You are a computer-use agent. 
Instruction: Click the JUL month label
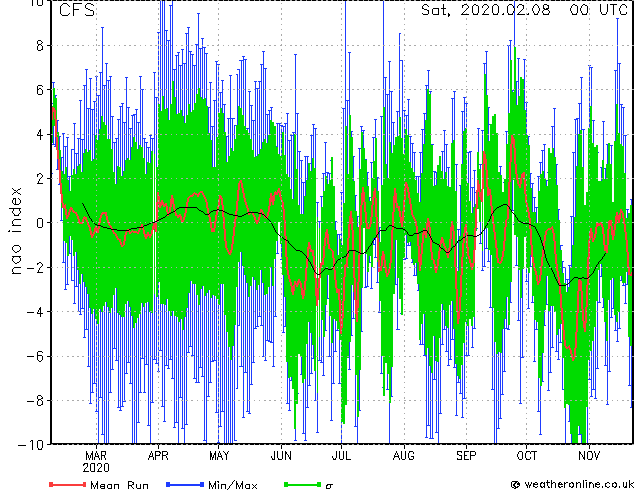click(x=341, y=456)
